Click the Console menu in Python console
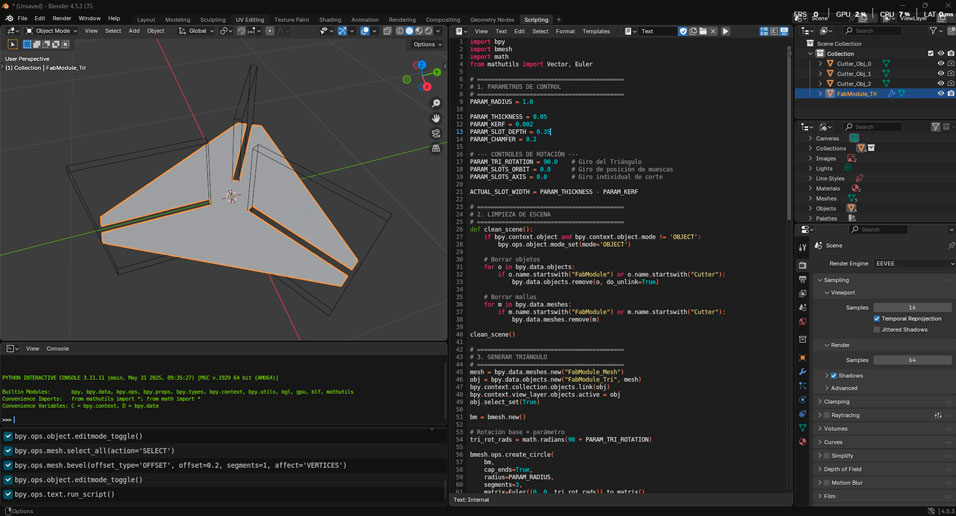The width and height of the screenshot is (956, 516). 58,348
